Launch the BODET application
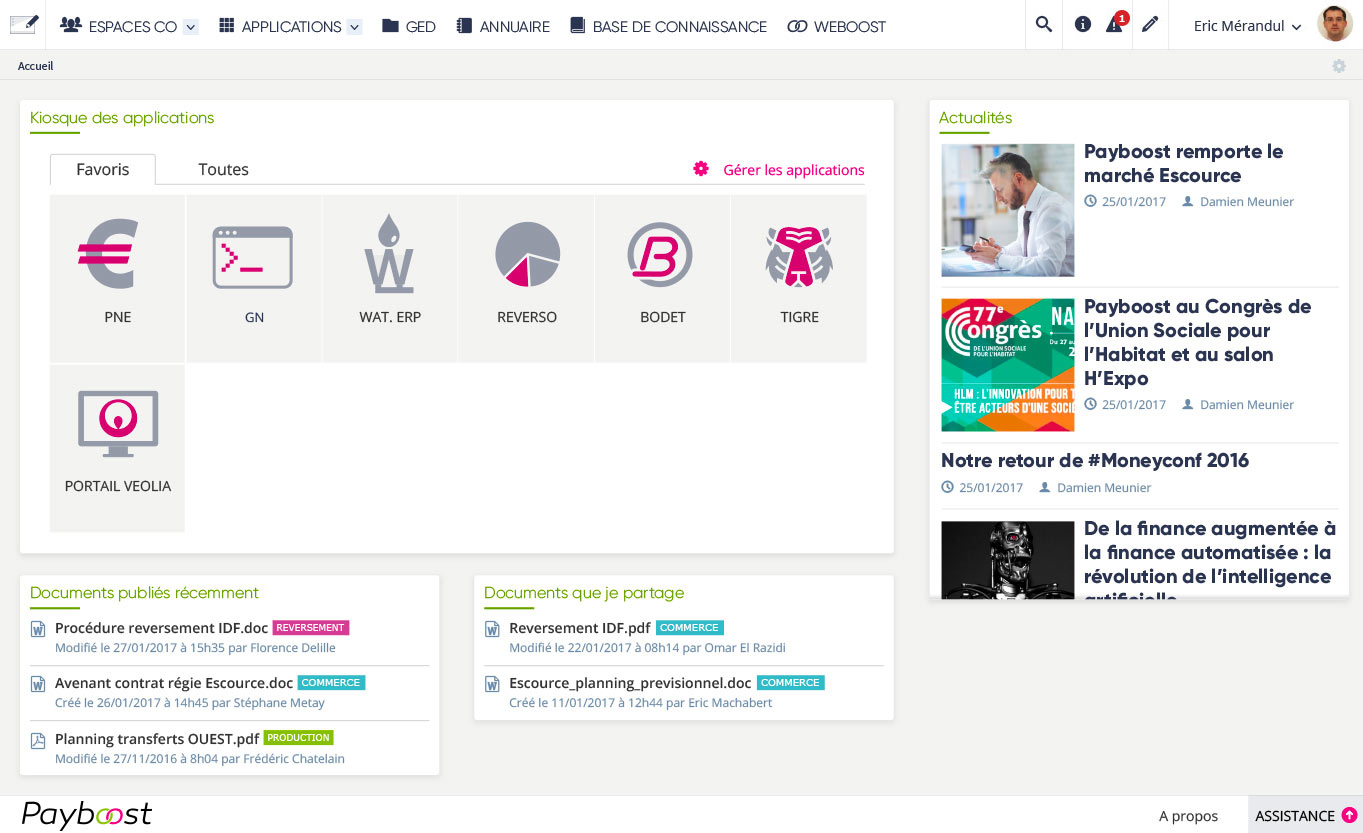 click(663, 278)
